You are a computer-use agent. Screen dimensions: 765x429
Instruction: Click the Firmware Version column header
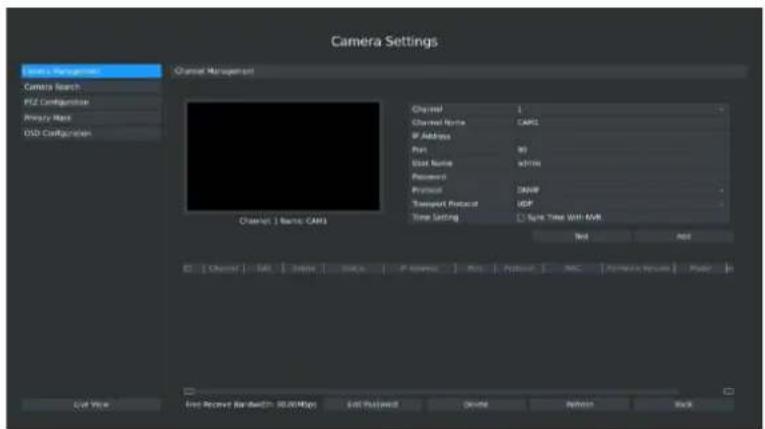pos(638,269)
